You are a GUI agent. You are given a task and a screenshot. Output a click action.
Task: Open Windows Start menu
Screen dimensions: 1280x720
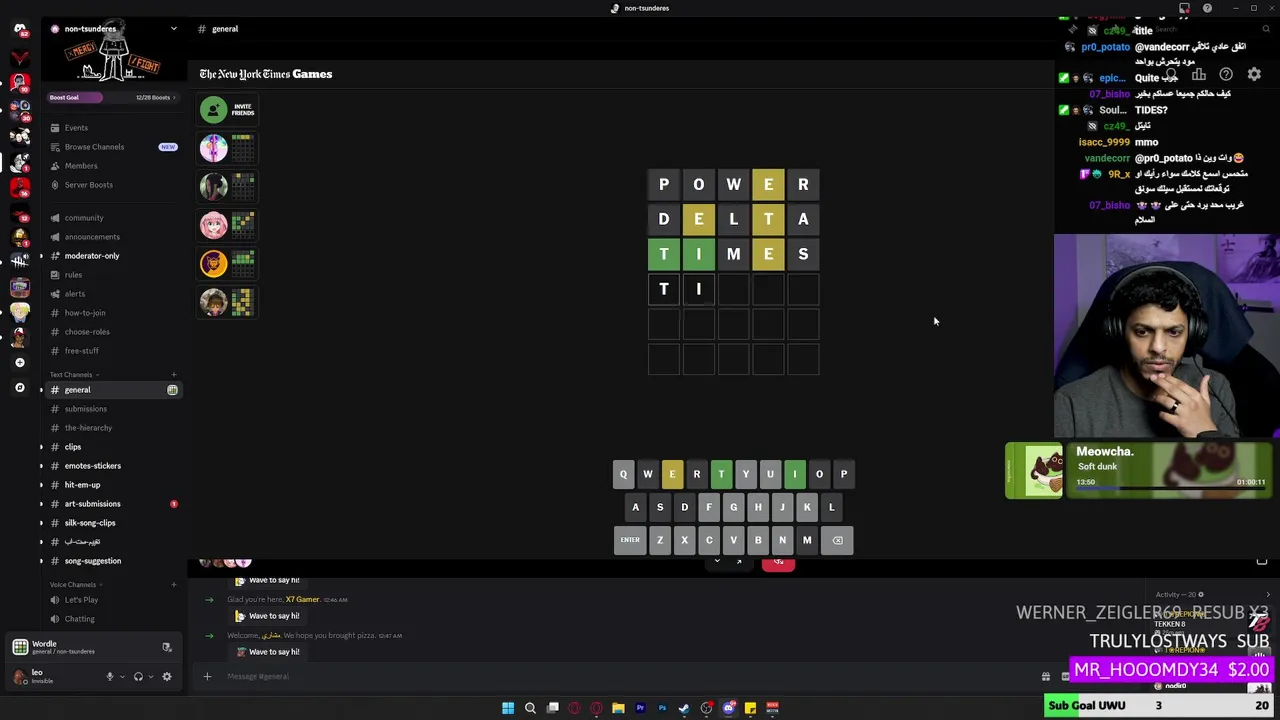pyautogui.click(x=508, y=708)
